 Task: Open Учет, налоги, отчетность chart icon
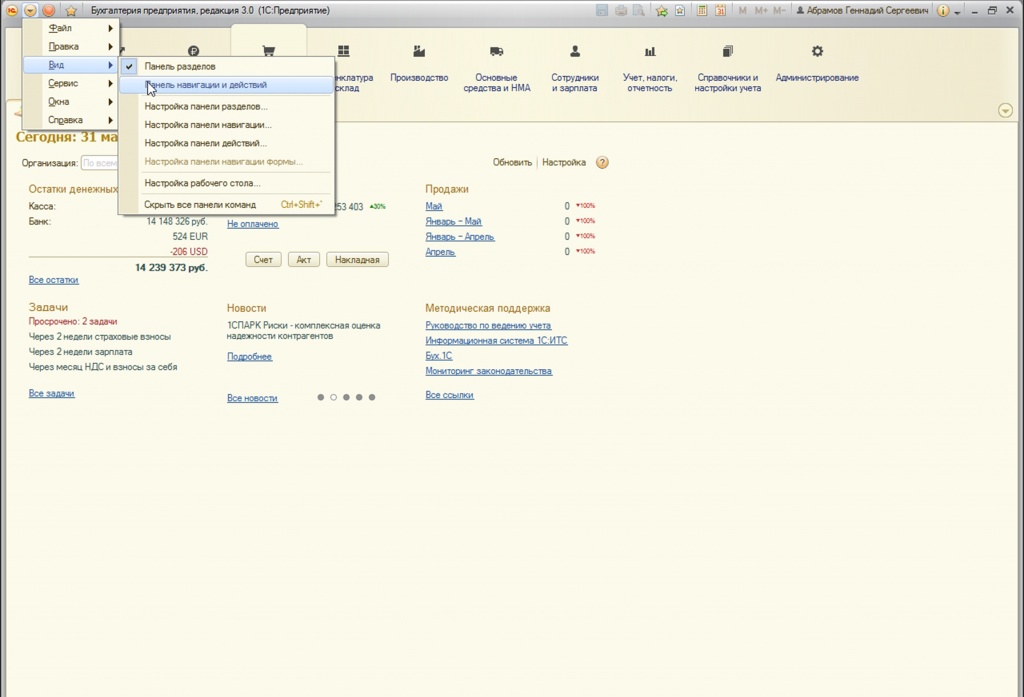point(650,51)
